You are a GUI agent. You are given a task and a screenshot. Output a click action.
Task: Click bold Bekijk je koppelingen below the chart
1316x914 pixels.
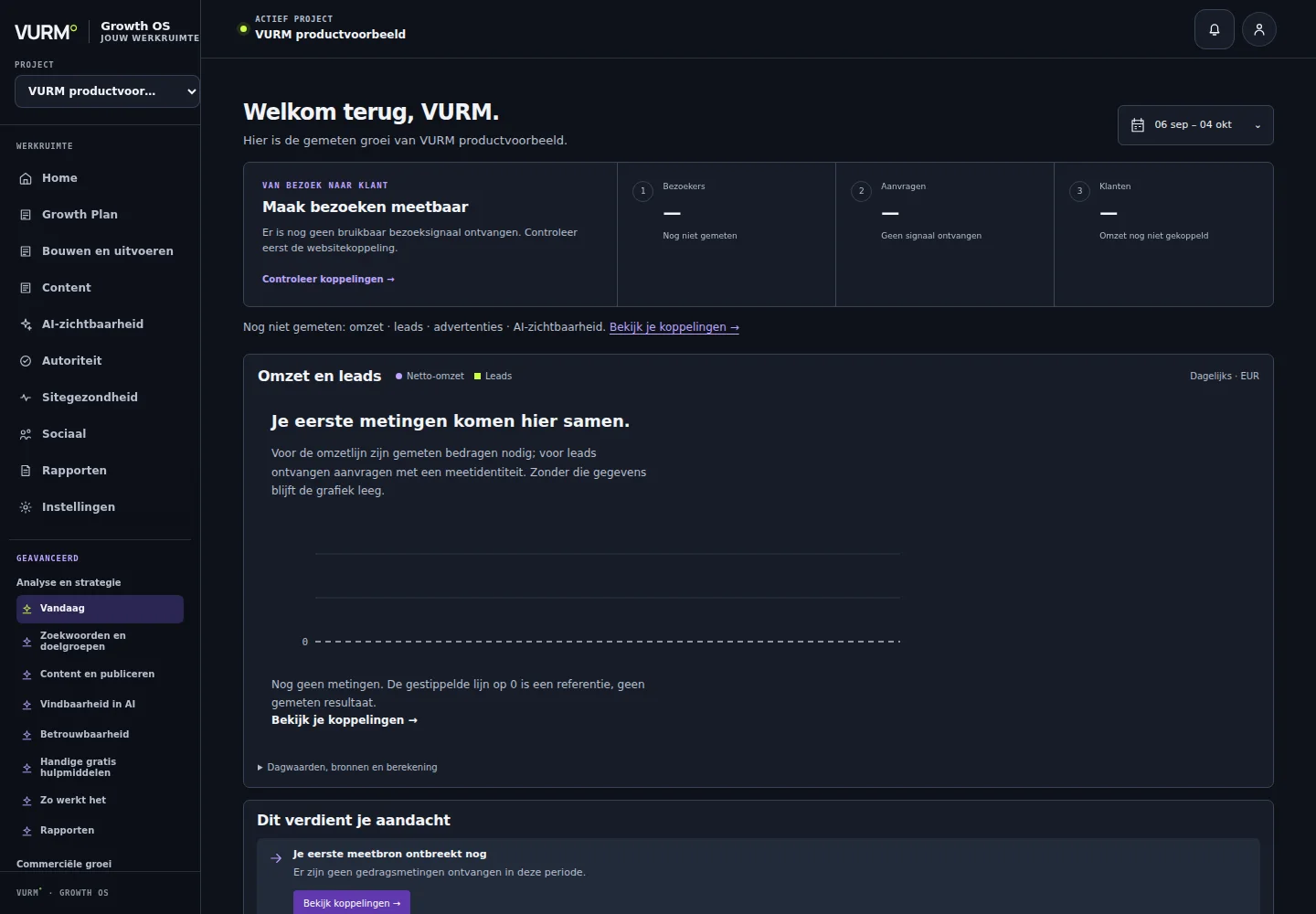click(345, 720)
